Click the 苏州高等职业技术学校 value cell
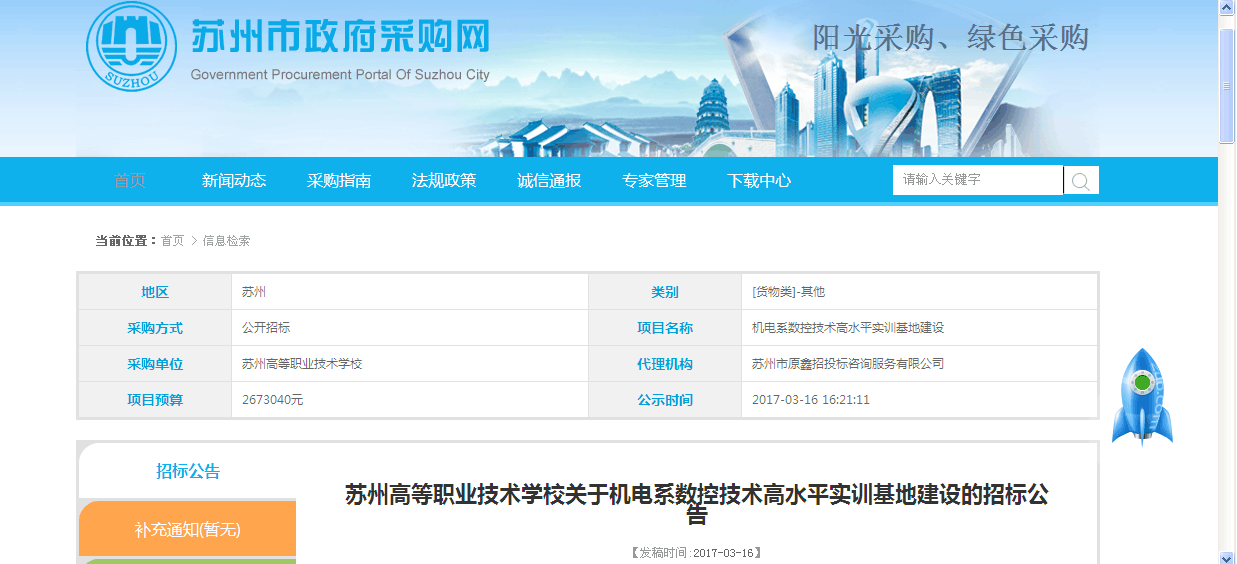Screen dimensions: 1237x564 click(410, 364)
